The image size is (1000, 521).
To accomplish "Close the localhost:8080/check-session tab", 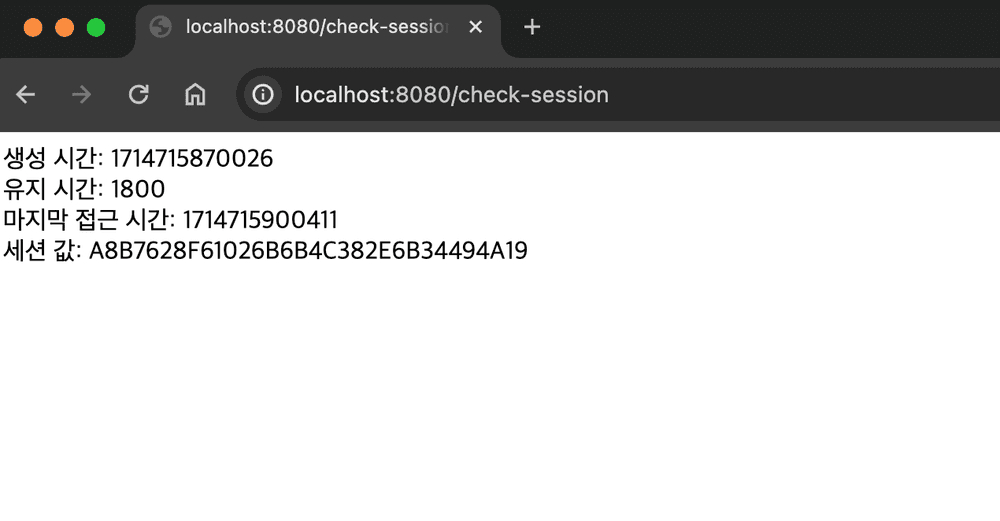I will coord(475,27).
